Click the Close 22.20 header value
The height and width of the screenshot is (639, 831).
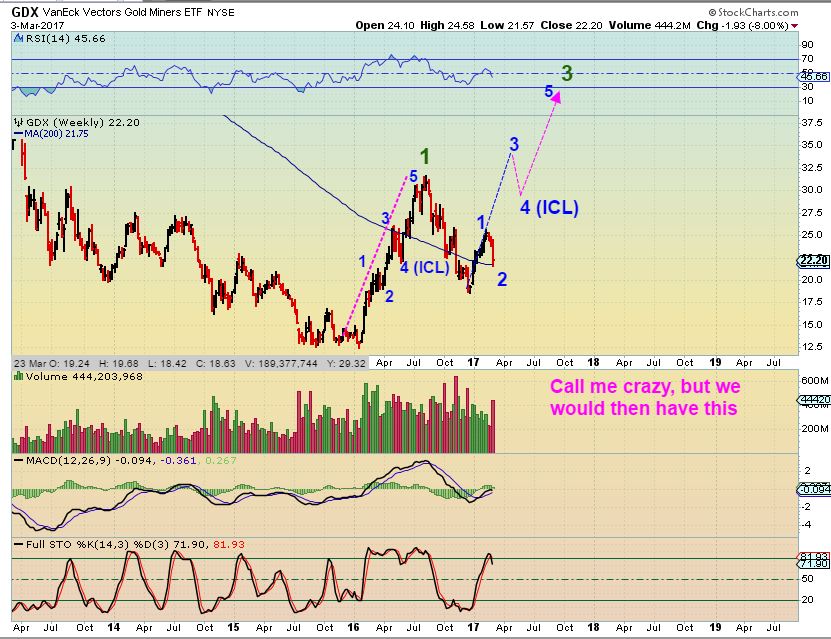click(x=571, y=25)
